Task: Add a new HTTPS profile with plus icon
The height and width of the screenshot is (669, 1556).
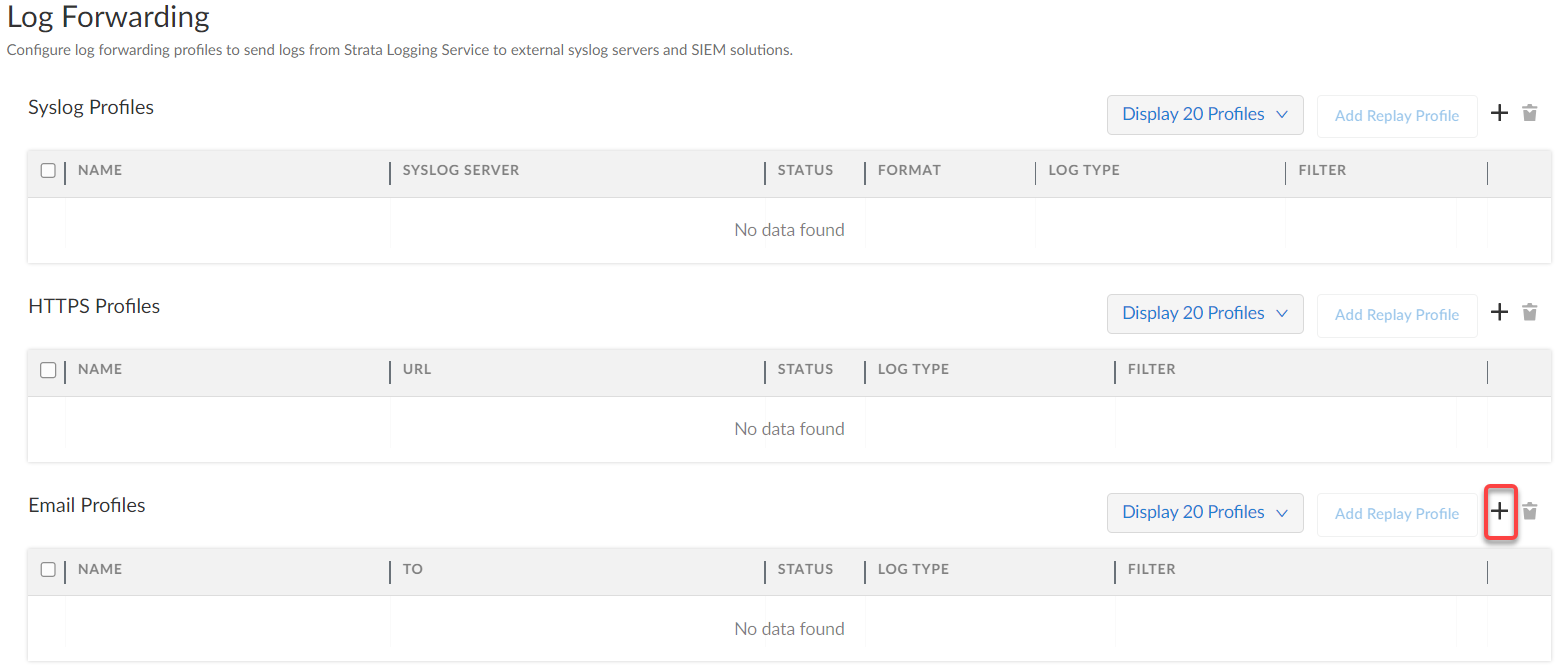Action: (x=1499, y=312)
